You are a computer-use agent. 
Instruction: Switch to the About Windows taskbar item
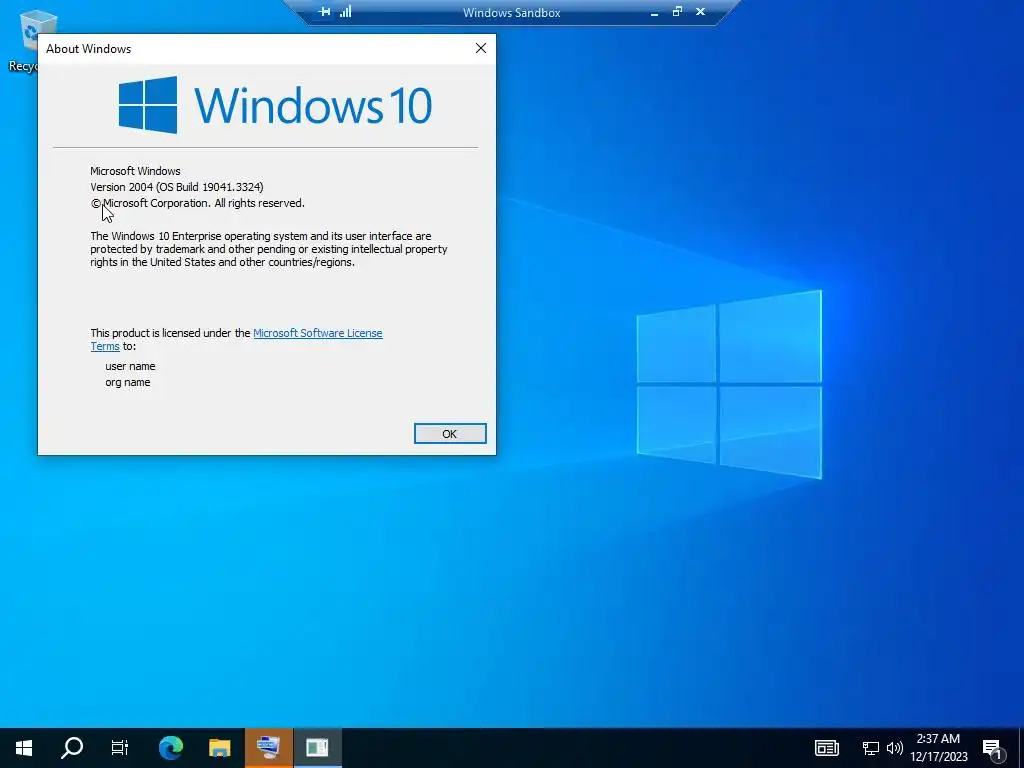[x=317, y=747]
